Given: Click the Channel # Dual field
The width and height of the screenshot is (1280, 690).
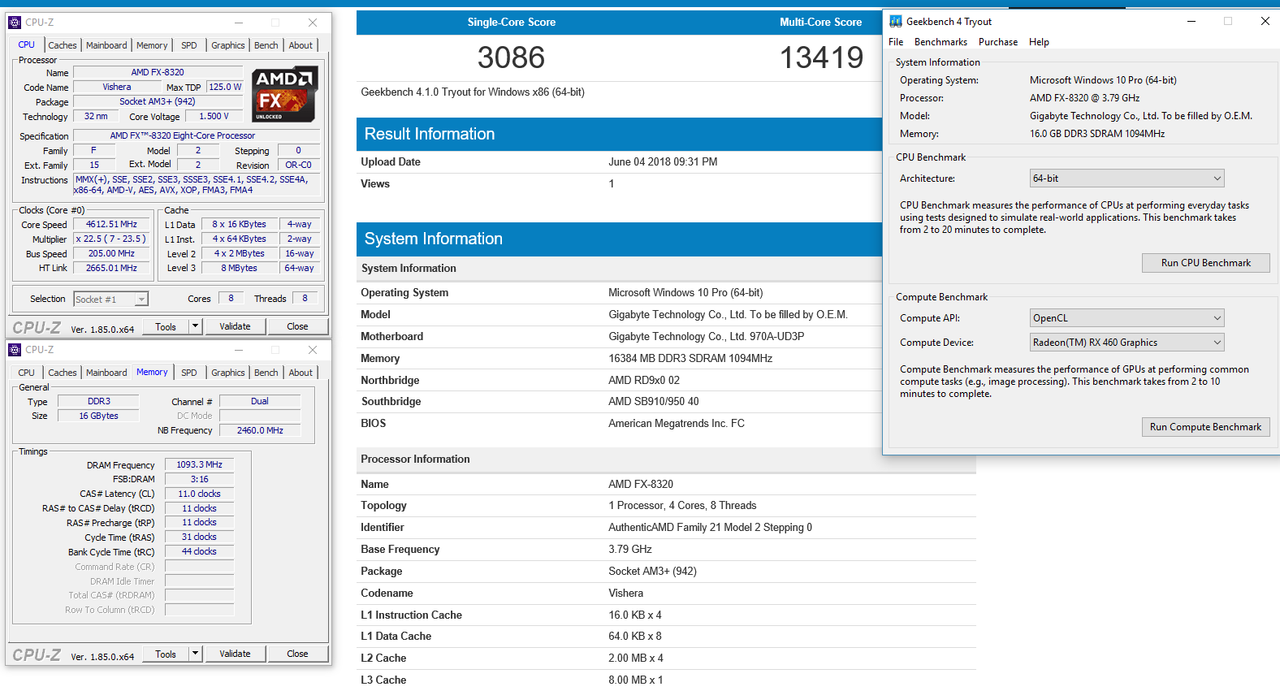Looking at the screenshot, I should click(260, 401).
